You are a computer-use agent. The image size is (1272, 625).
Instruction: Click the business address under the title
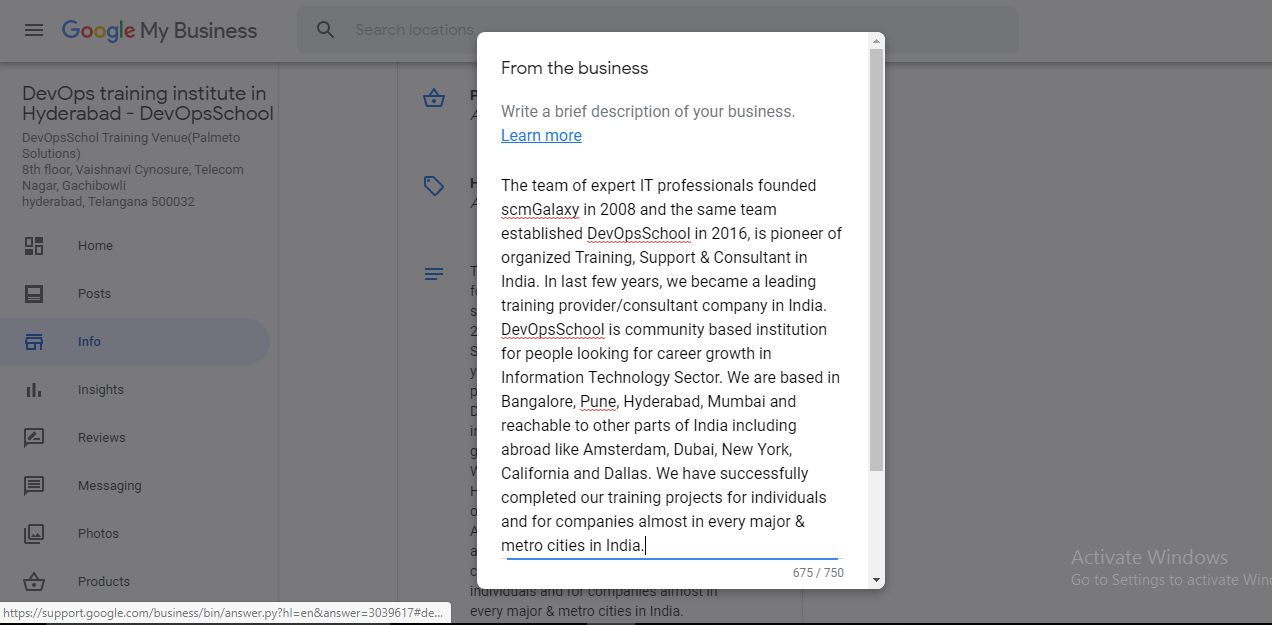click(x=133, y=170)
